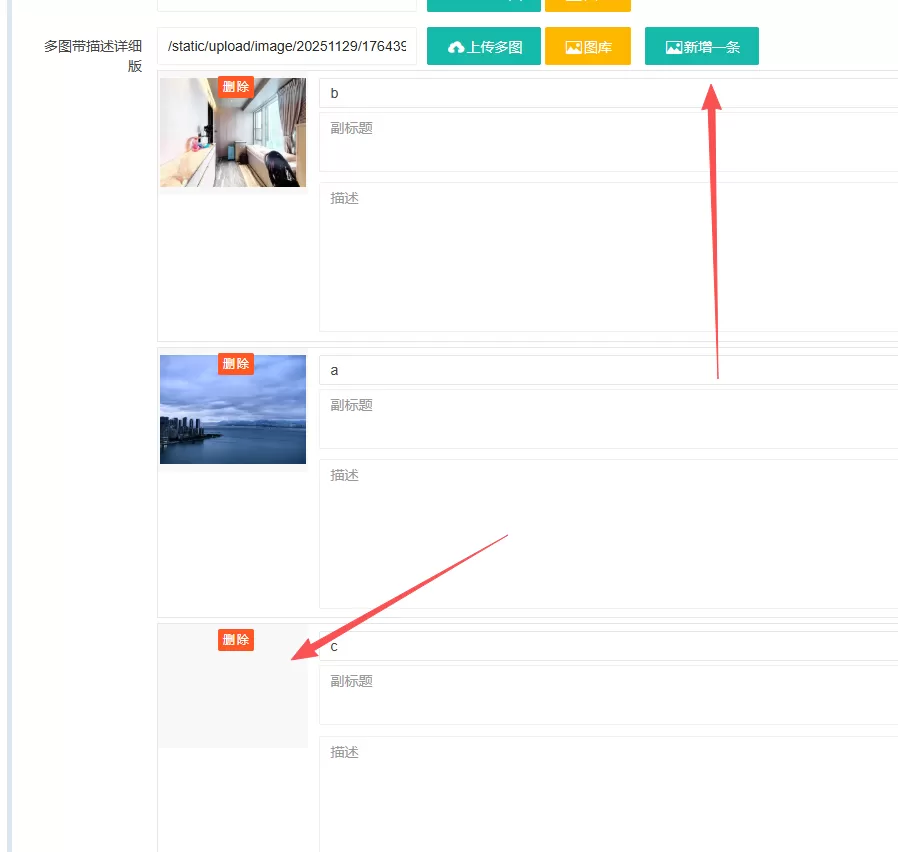Delete the bedroom image in entry b
This screenshot has height=852, width=898.
tap(235, 87)
